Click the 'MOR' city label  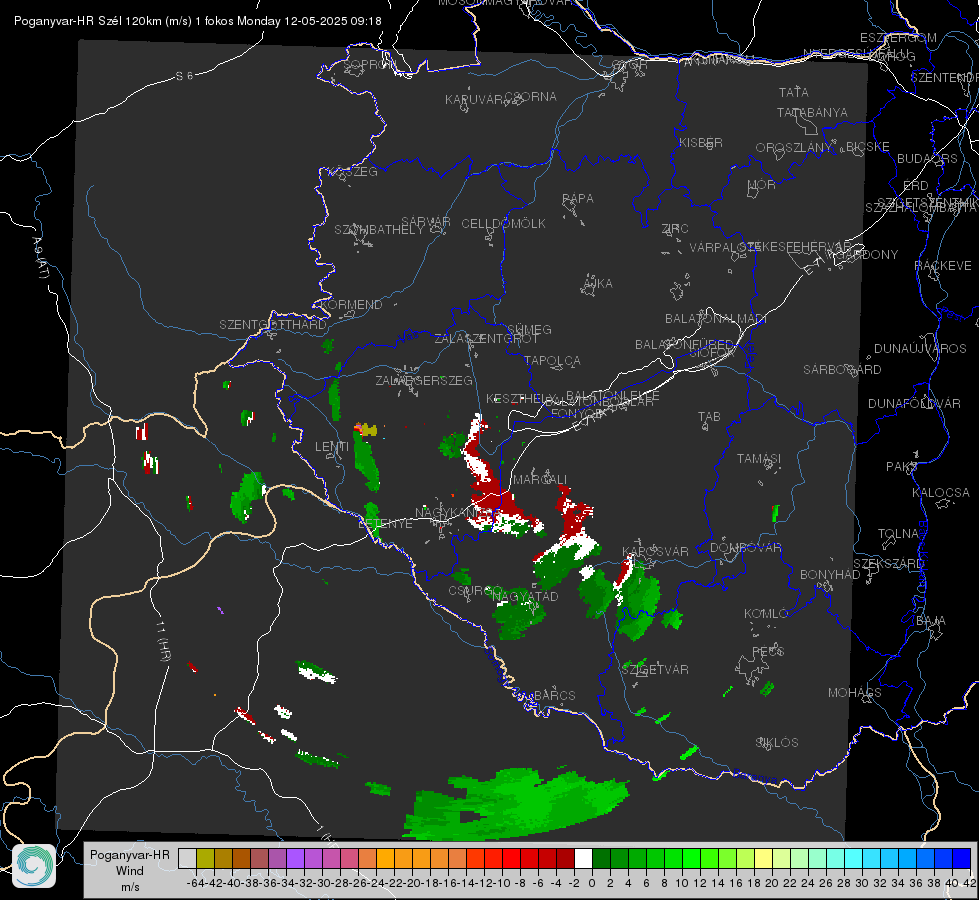click(x=762, y=185)
